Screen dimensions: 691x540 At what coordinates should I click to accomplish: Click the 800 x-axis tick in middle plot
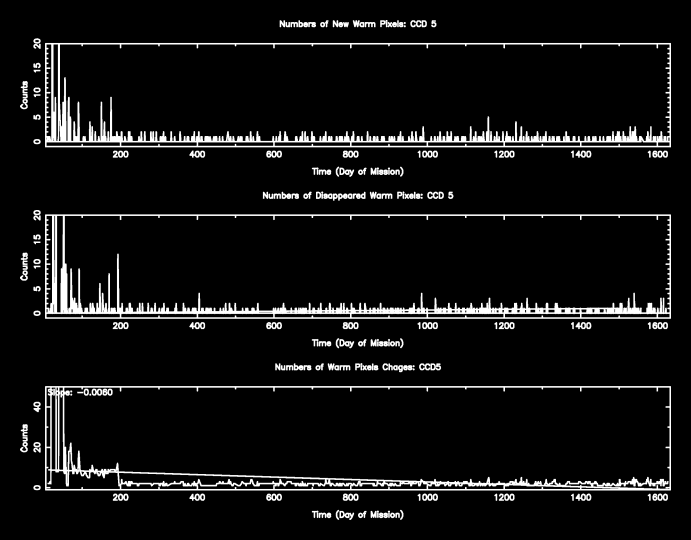coord(351,327)
